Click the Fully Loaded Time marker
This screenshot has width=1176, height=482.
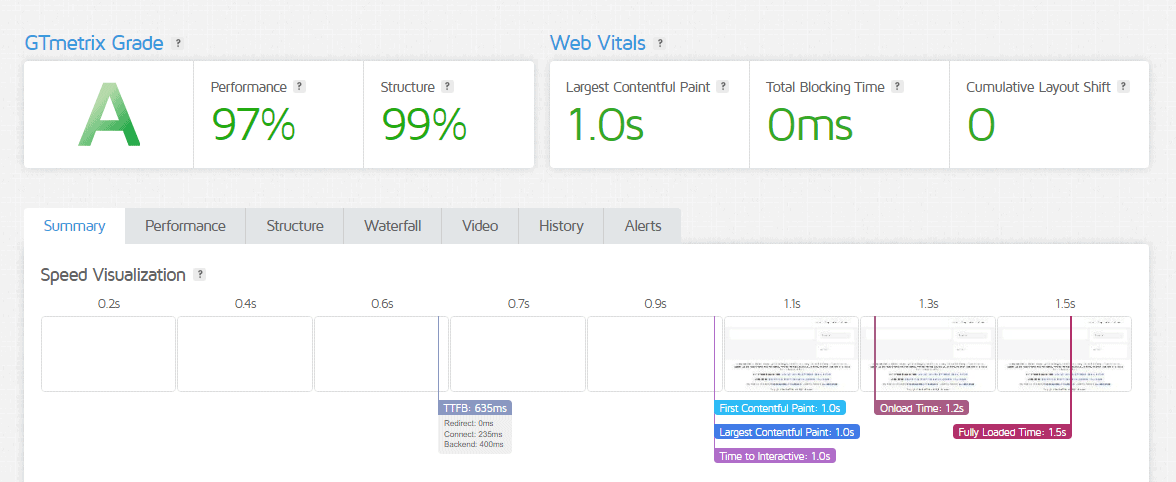[1013, 432]
